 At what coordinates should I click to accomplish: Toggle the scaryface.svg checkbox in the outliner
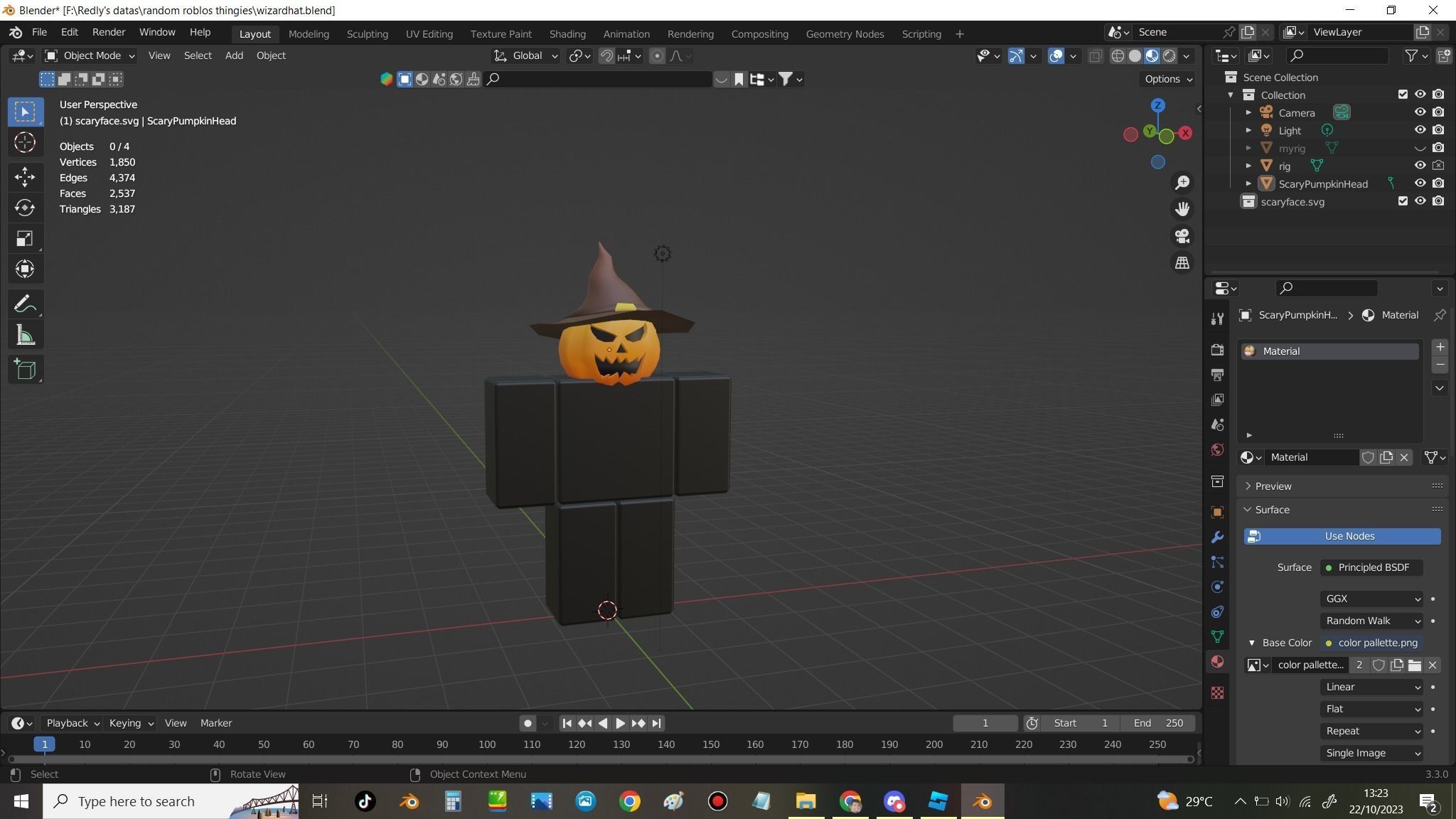(x=1403, y=201)
